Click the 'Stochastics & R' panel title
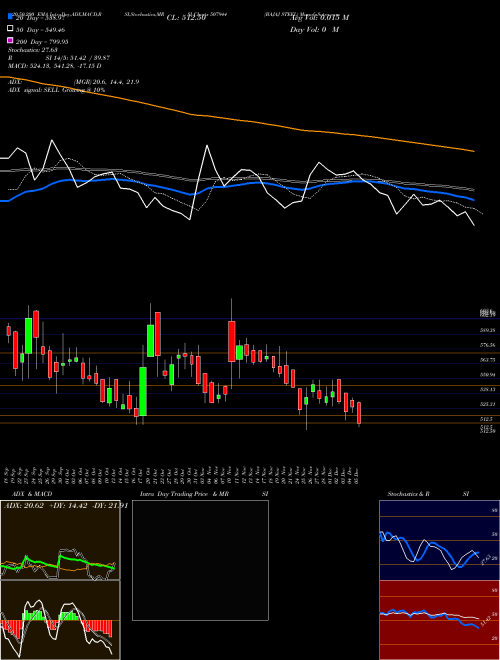The width and height of the screenshot is (500, 660). pyautogui.click(x=409, y=494)
